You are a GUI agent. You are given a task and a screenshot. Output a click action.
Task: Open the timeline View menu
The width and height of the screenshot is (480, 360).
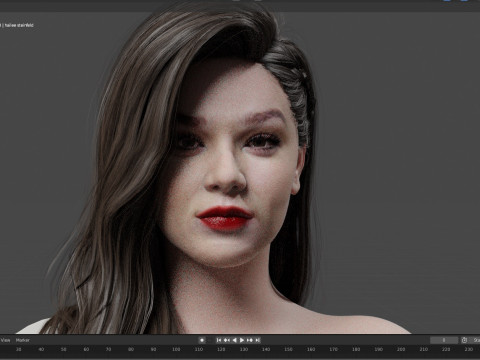5,340
